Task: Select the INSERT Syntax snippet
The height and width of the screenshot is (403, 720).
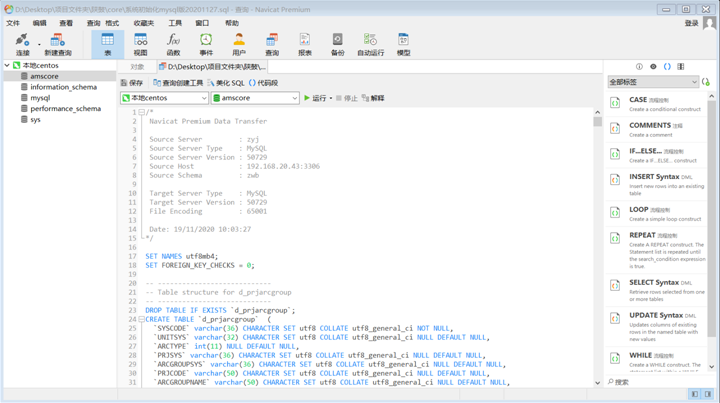Action: 657,184
